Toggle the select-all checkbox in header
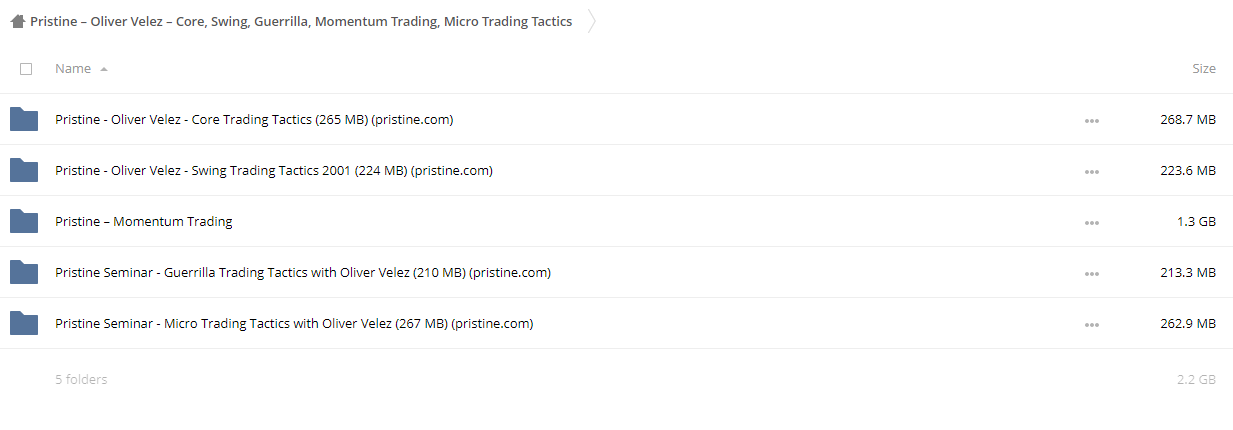Image resolution: width=1233 pixels, height=430 pixels. click(26, 69)
